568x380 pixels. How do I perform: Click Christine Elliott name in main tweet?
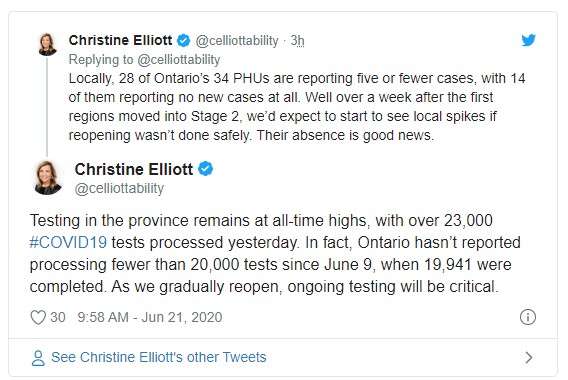134,169
